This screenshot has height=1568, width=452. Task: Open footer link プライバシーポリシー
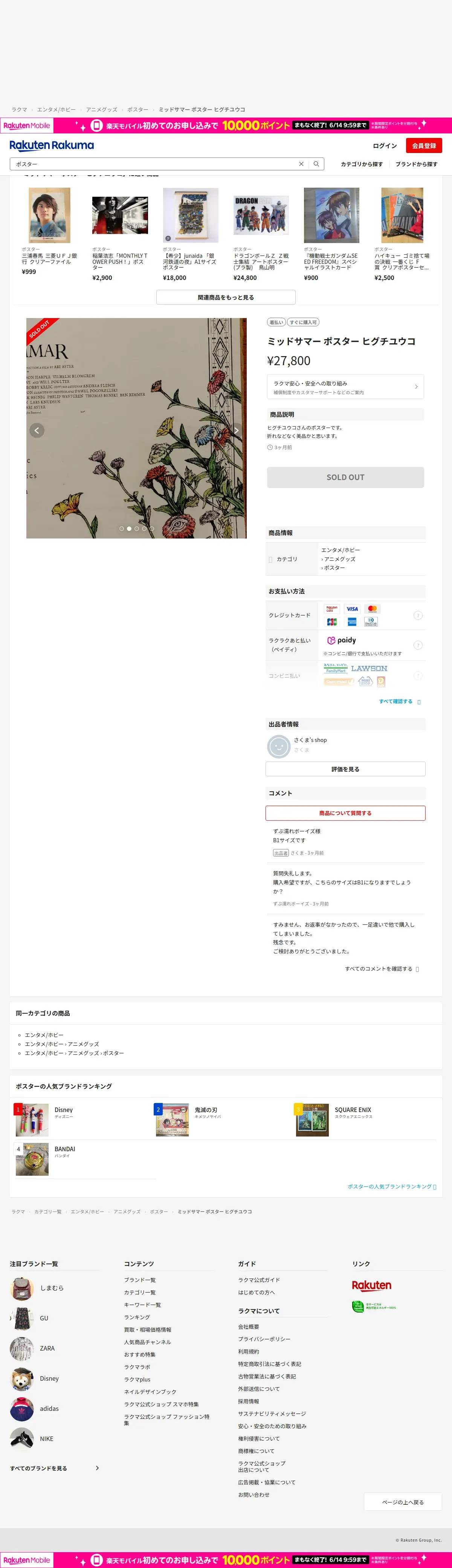(264, 1339)
